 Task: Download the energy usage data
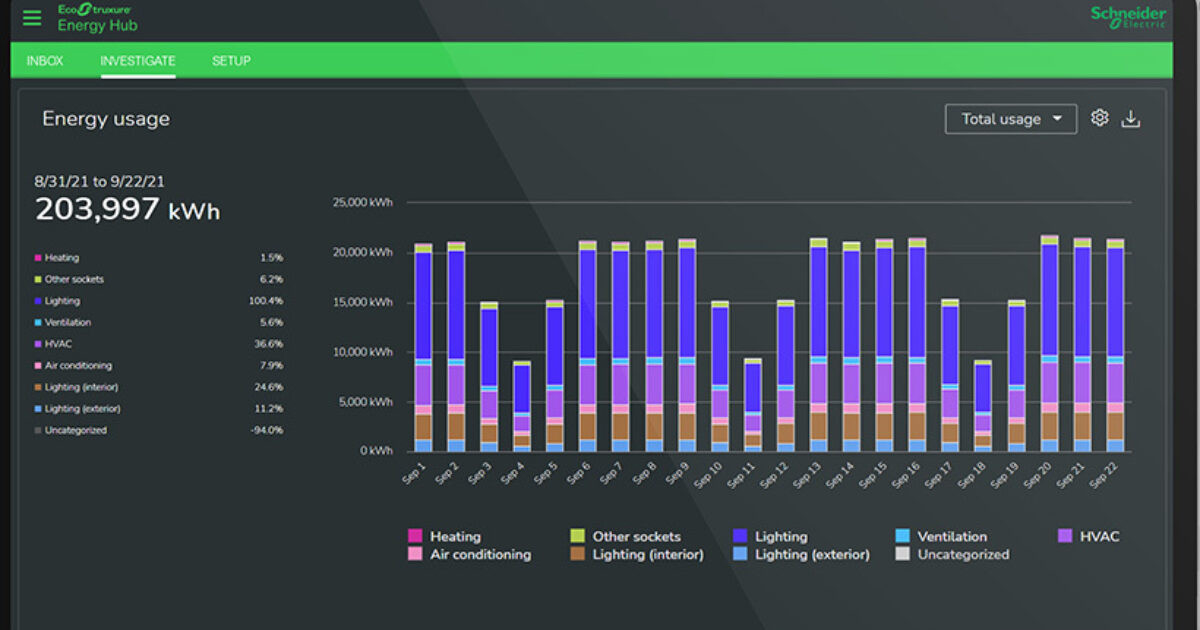coord(1131,119)
